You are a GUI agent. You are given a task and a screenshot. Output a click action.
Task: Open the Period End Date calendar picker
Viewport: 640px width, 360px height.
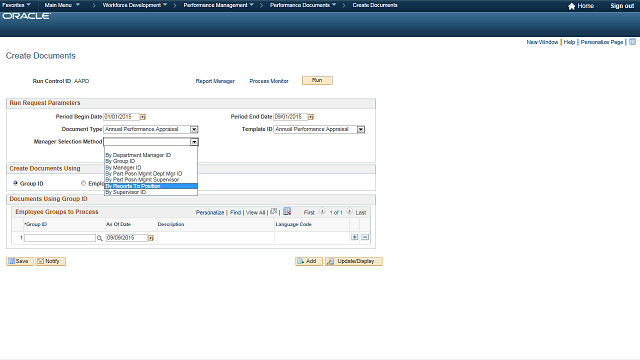311,117
